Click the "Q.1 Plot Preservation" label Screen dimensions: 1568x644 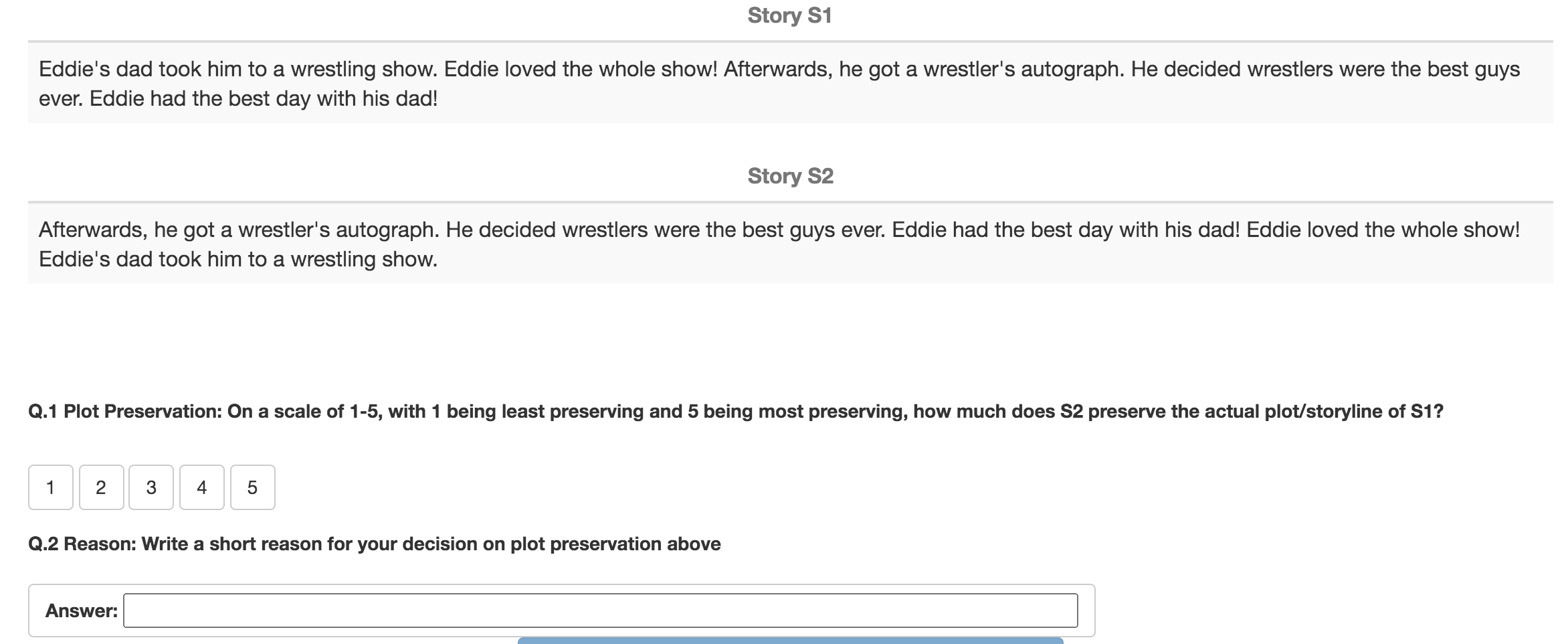[x=124, y=411]
